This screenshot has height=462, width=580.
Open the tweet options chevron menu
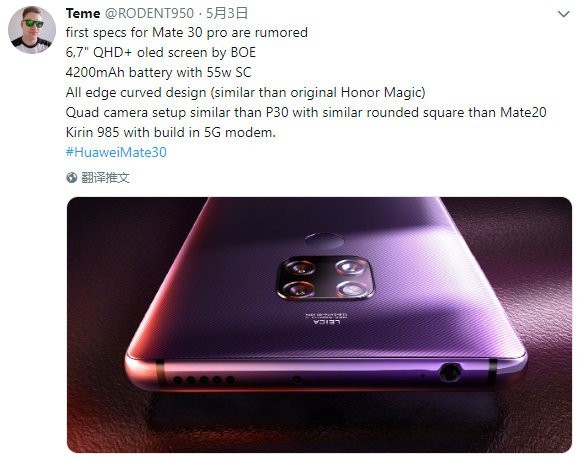coord(563,14)
